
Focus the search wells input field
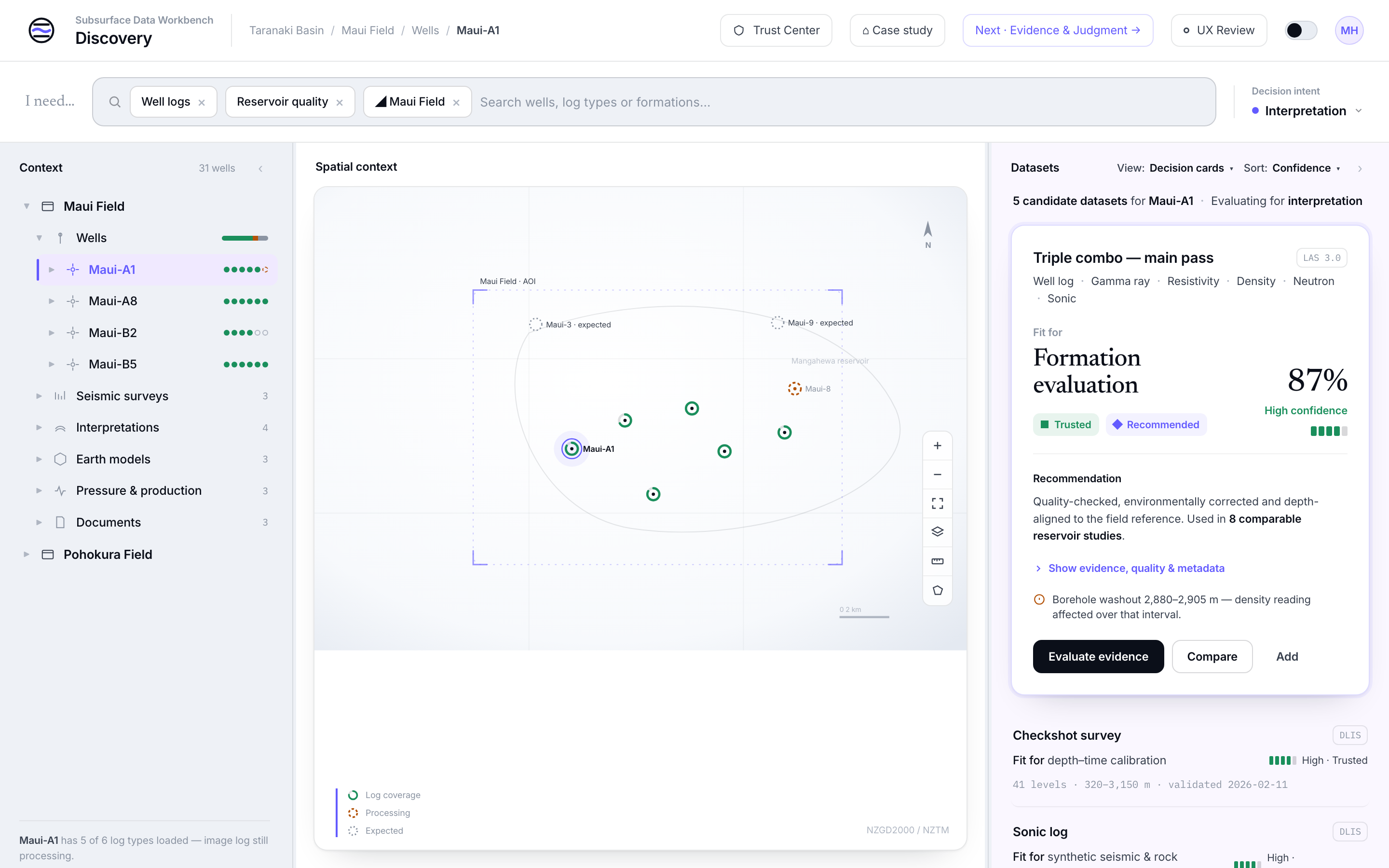point(844,102)
